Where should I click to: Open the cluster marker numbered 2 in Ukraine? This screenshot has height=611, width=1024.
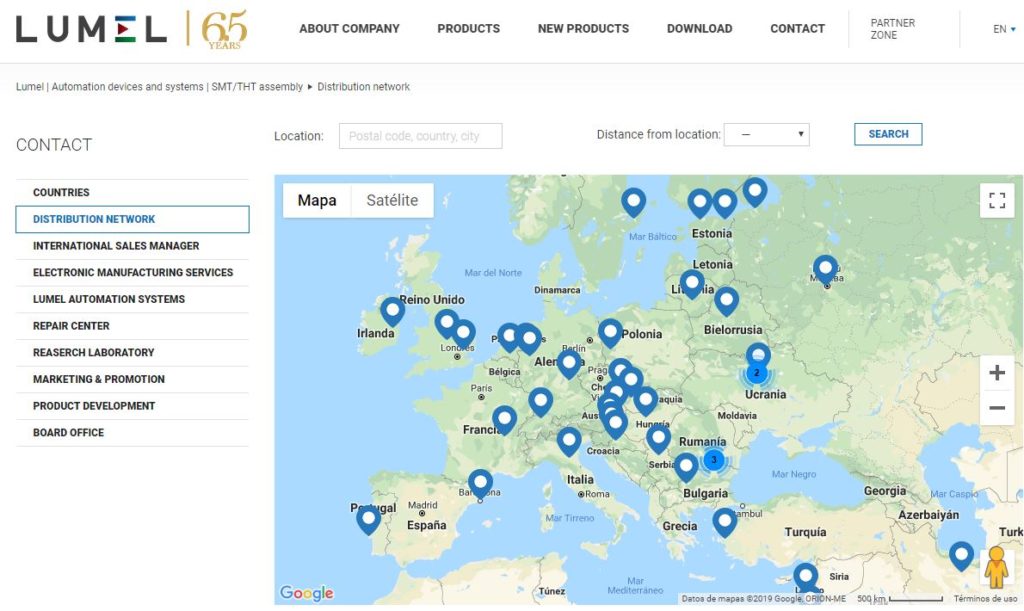tap(756, 373)
